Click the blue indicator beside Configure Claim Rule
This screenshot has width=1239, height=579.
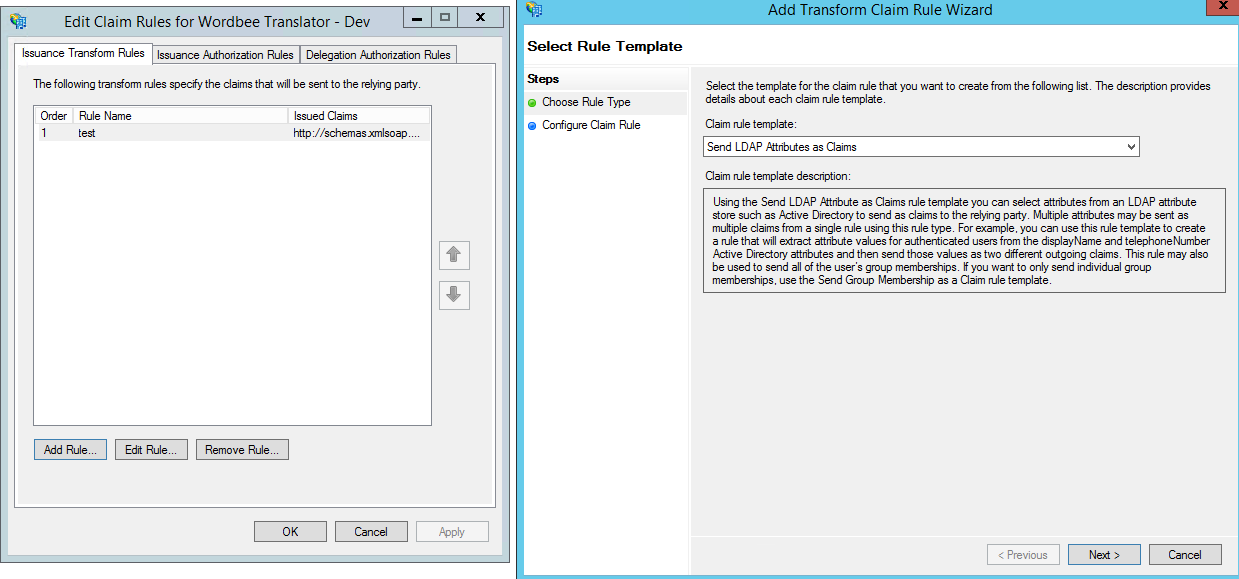pos(531,125)
